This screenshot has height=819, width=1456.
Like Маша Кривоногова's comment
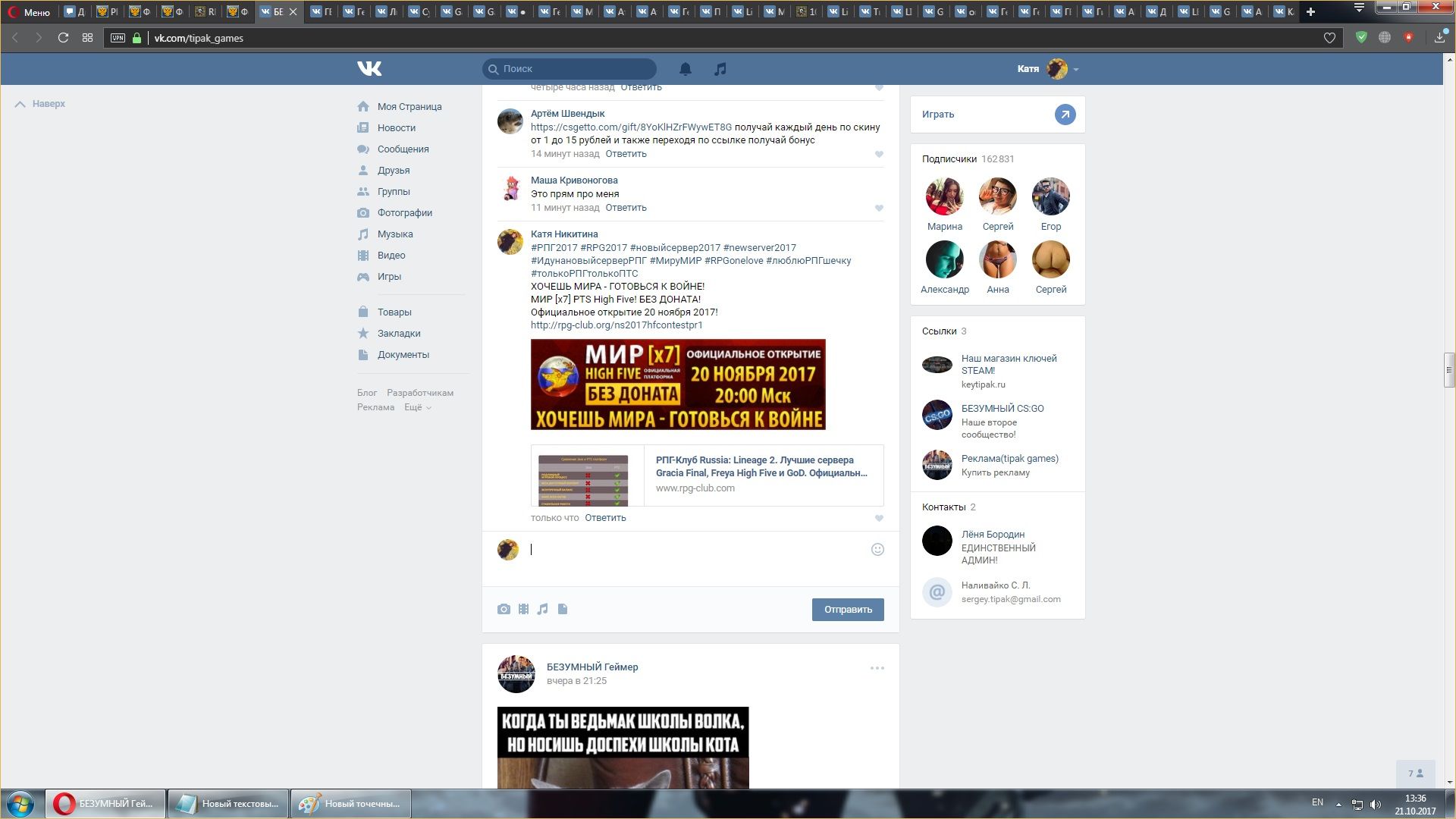click(x=879, y=208)
